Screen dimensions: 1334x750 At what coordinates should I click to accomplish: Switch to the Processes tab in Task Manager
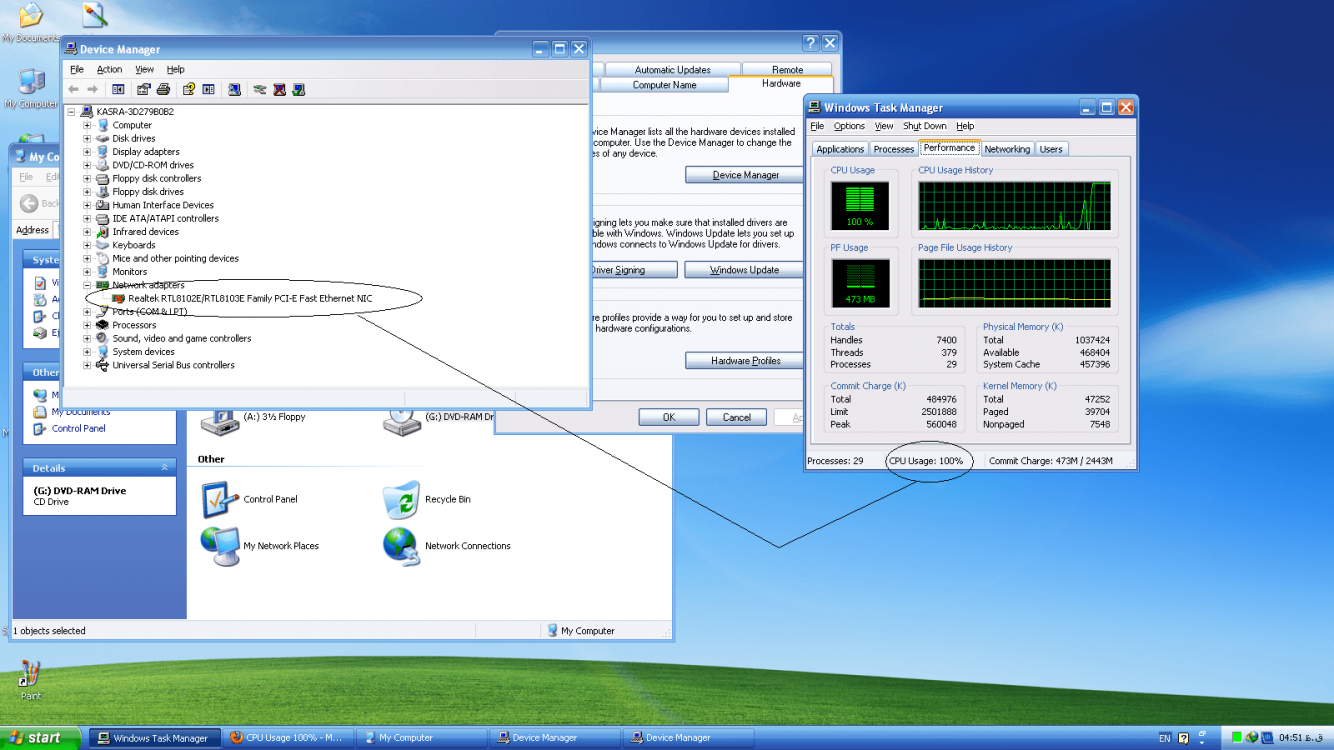pyautogui.click(x=893, y=149)
